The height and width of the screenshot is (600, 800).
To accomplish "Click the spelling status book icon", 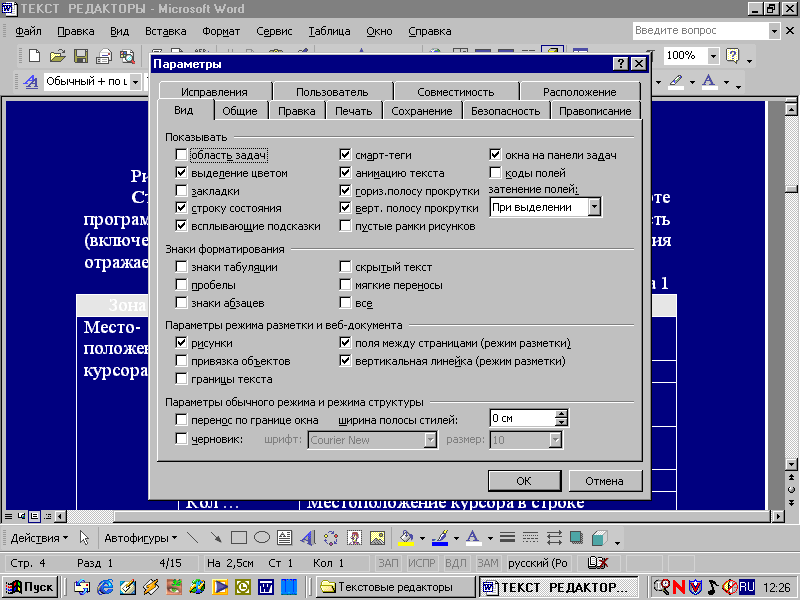I will click(x=597, y=563).
